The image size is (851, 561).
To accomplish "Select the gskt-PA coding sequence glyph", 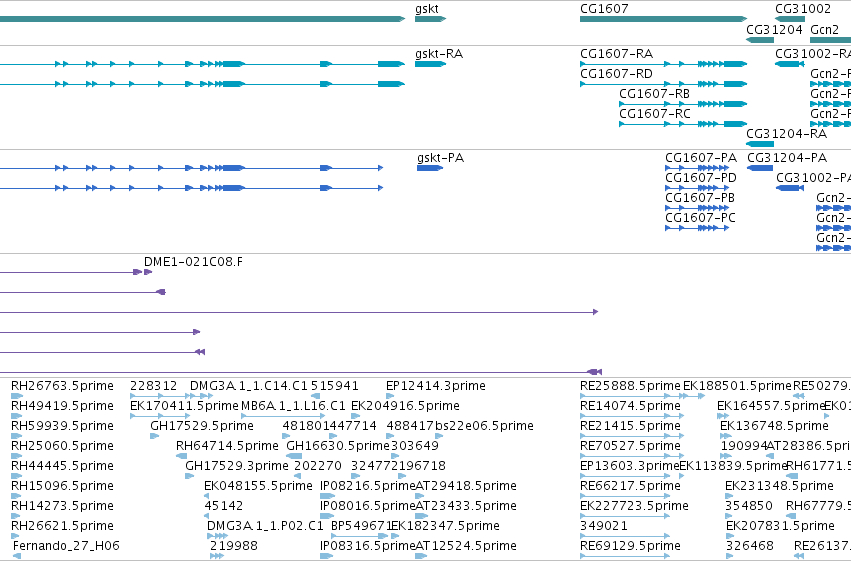I will (x=430, y=168).
